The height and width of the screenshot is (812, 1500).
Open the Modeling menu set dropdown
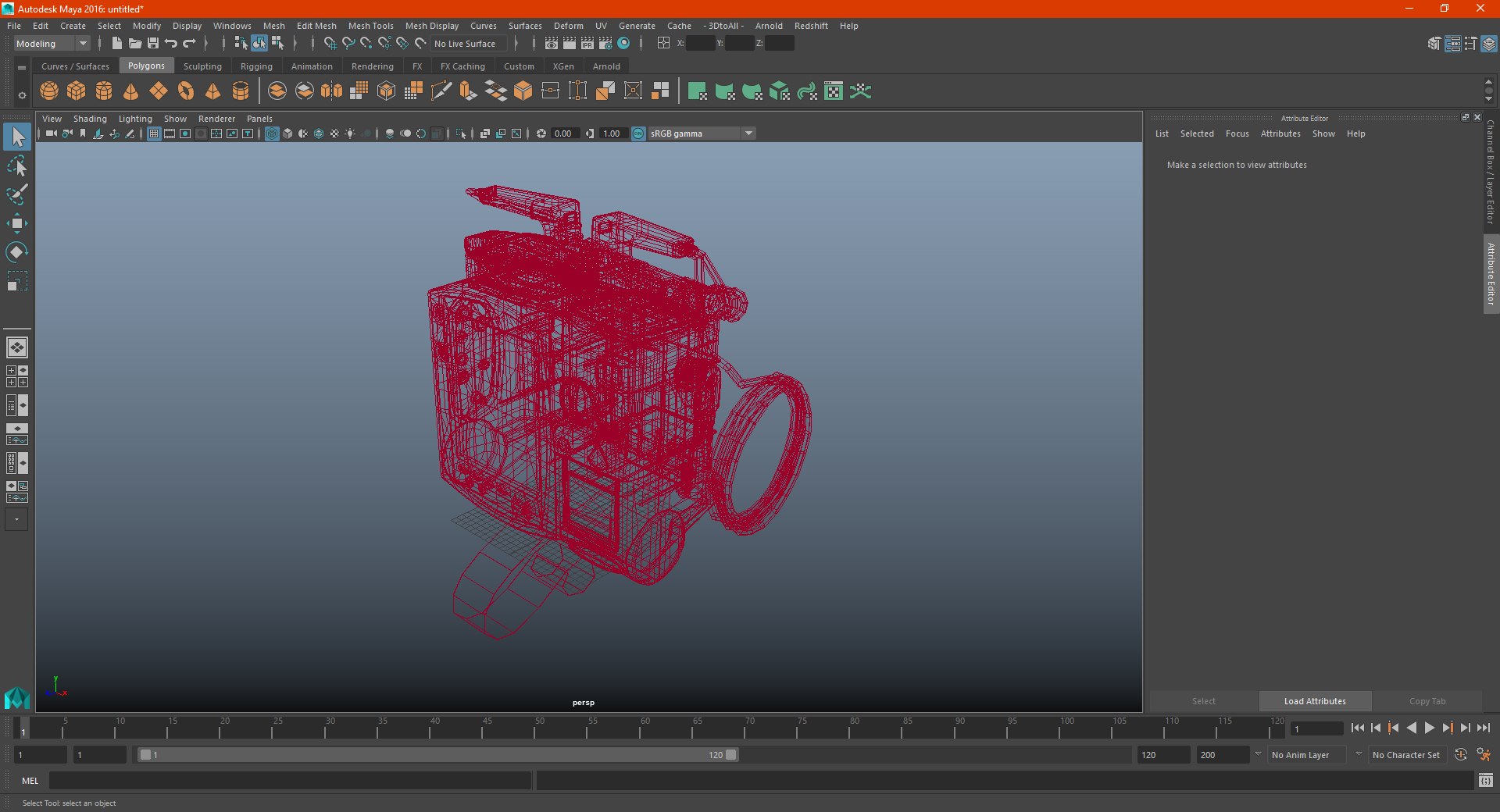point(52,44)
